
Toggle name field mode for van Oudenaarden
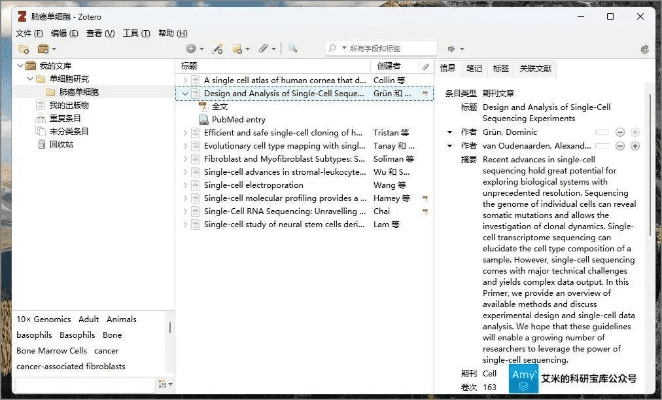click(601, 146)
